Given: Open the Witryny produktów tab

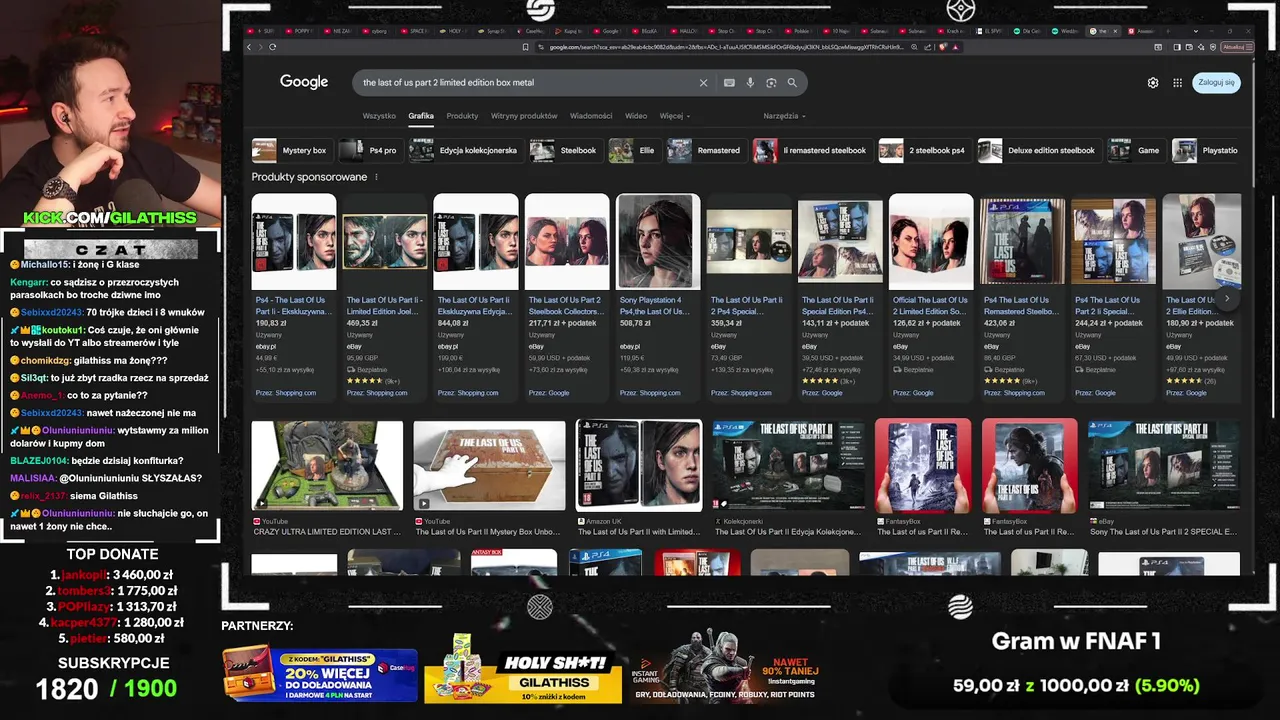Looking at the screenshot, I should point(524,116).
